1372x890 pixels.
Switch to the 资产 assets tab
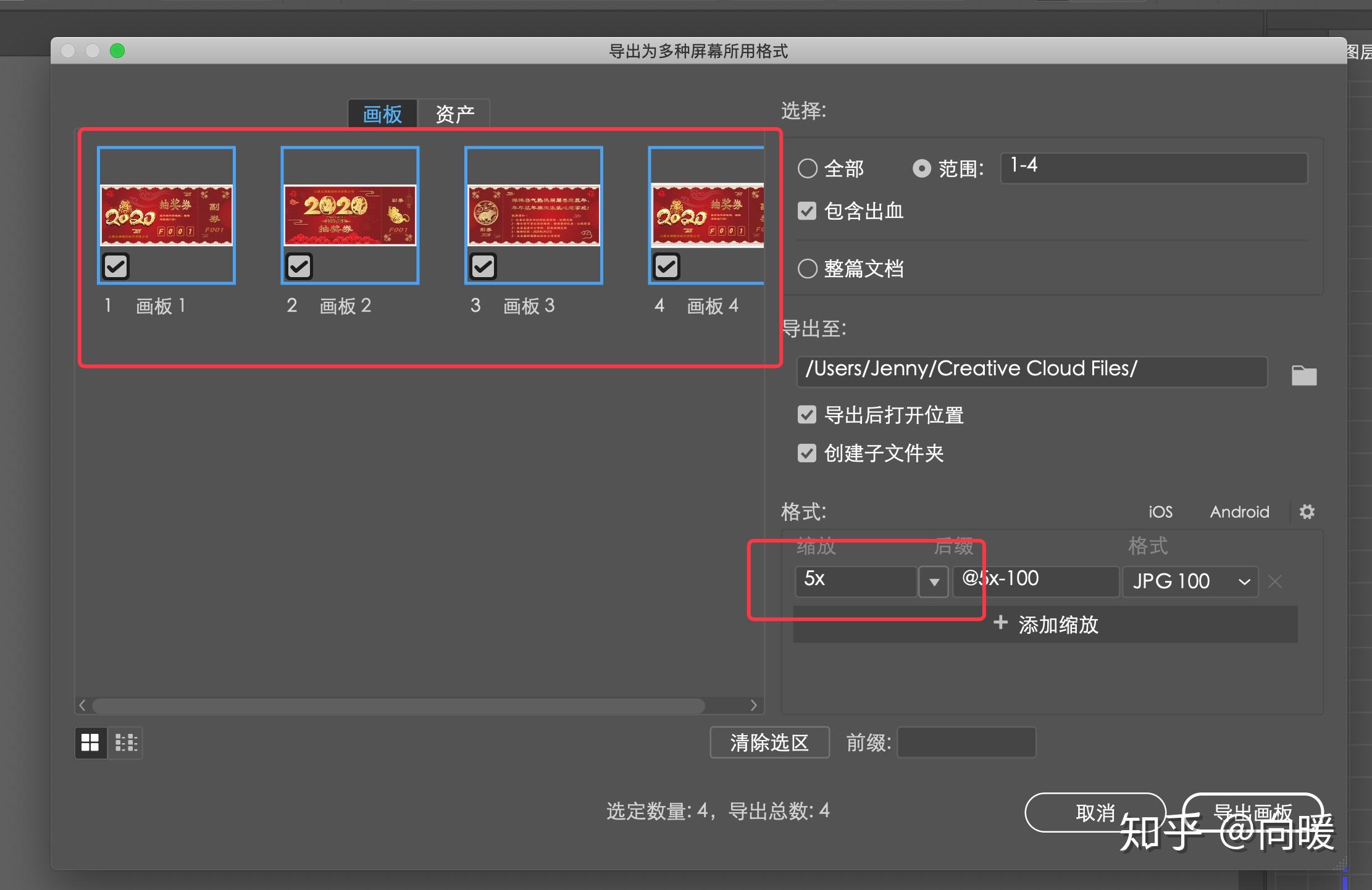pyautogui.click(x=454, y=114)
